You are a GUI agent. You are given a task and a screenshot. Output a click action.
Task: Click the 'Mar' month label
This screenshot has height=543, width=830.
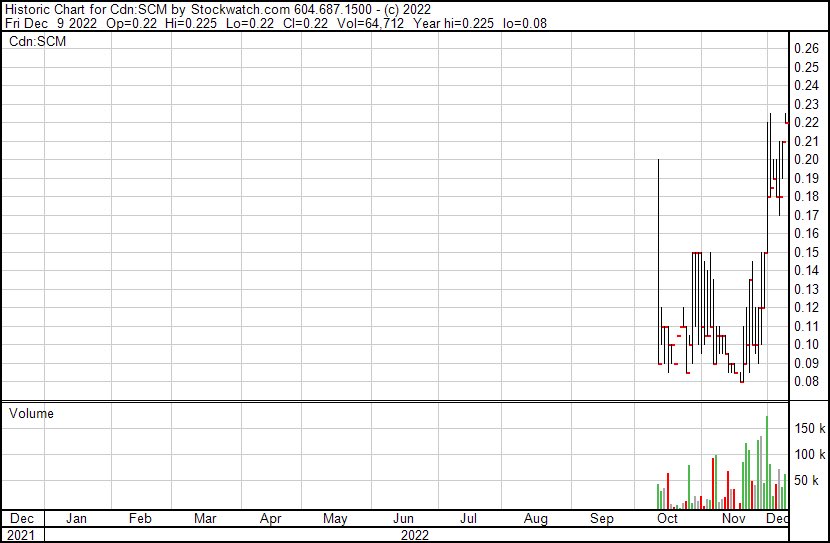[x=205, y=518]
